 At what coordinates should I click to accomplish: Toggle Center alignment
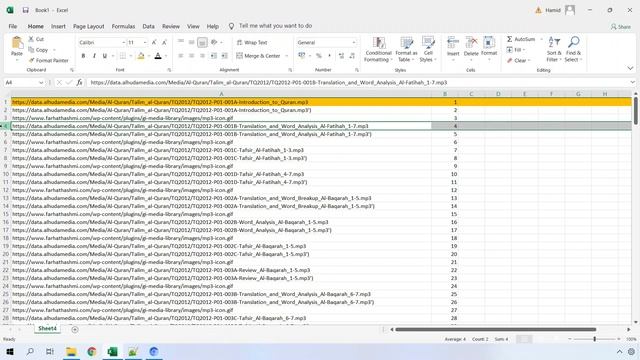(x=191, y=56)
